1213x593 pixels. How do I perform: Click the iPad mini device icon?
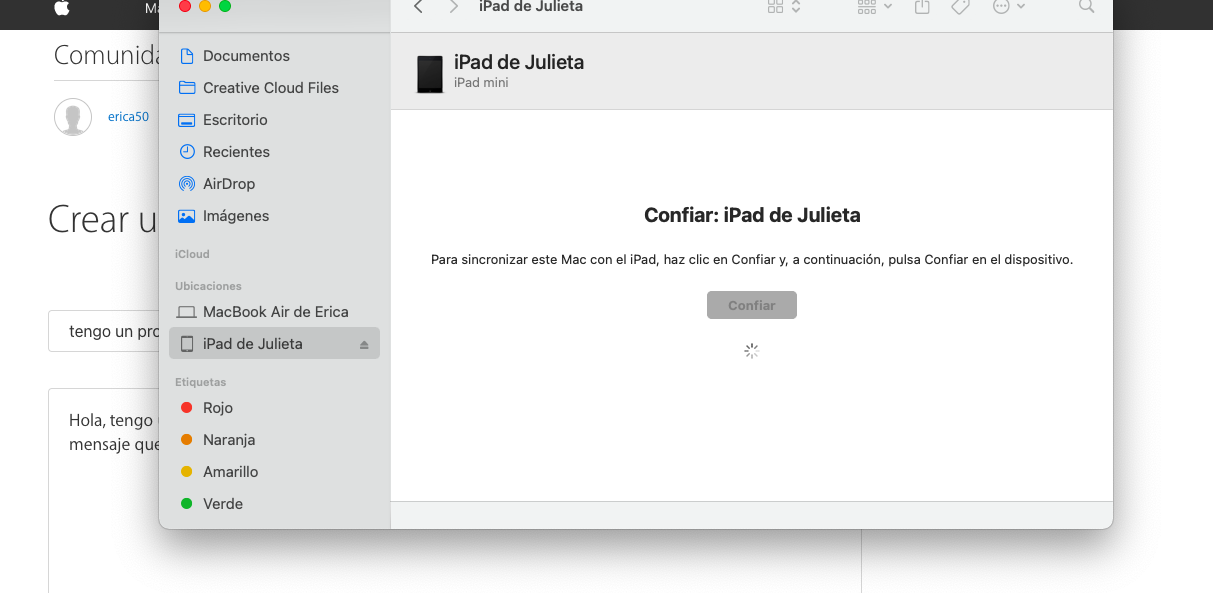pyautogui.click(x=430, y=74)
